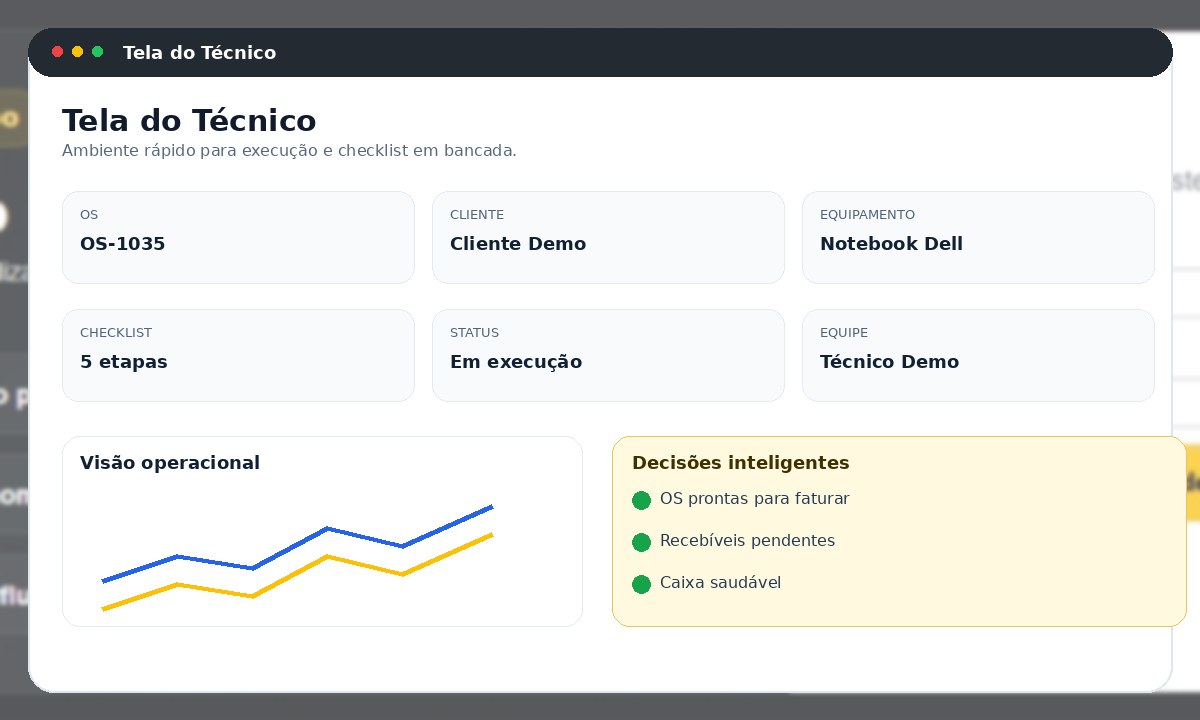
Task: Click the yellow line in the operational chart
Action: 327,556
